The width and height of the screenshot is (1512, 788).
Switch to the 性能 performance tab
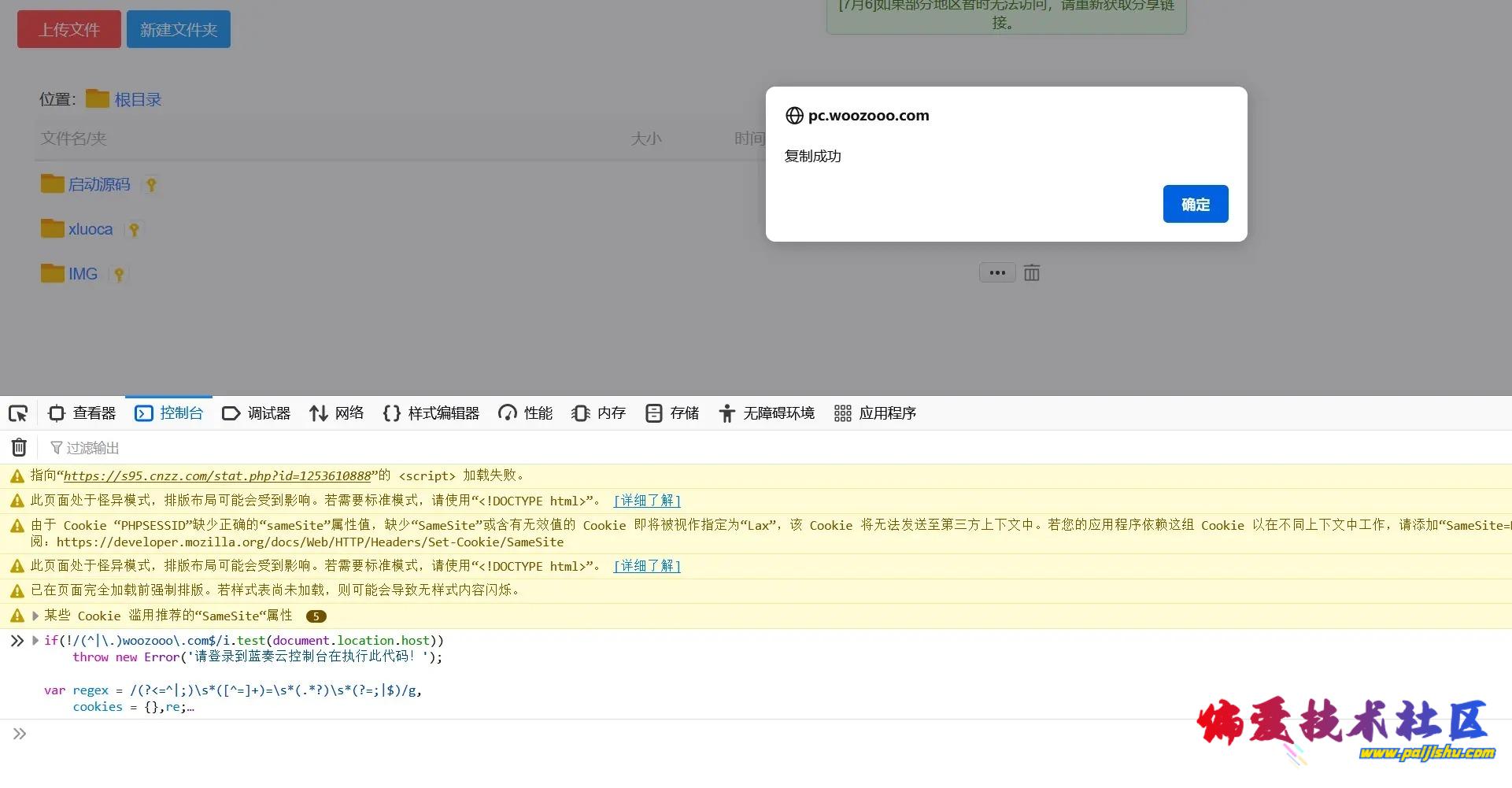coord(526,413)
